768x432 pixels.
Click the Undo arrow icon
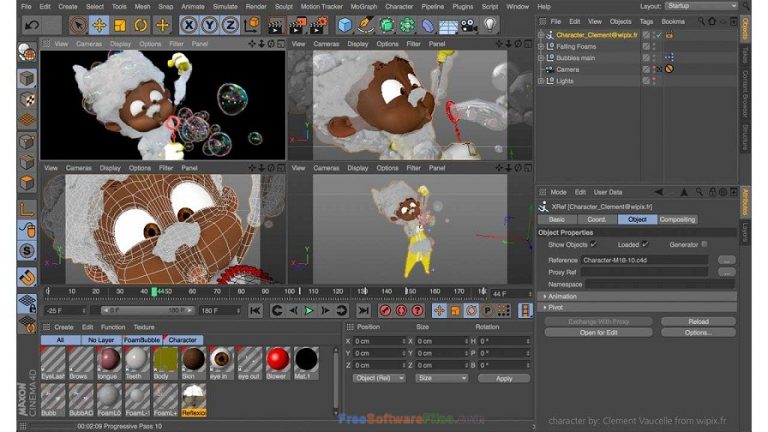(x=32, y=25)
